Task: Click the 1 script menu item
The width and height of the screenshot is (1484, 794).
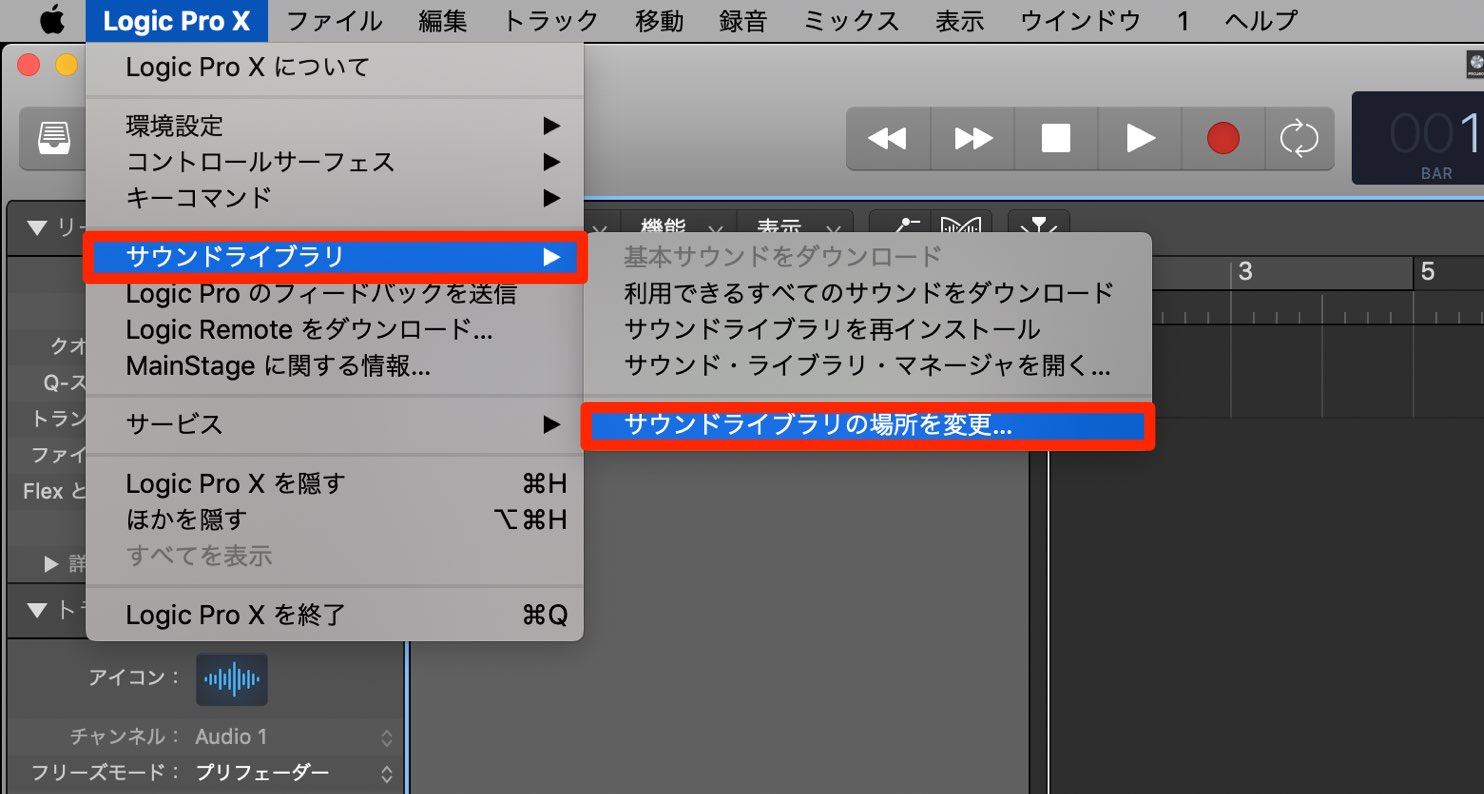Action: [1182, 20]
